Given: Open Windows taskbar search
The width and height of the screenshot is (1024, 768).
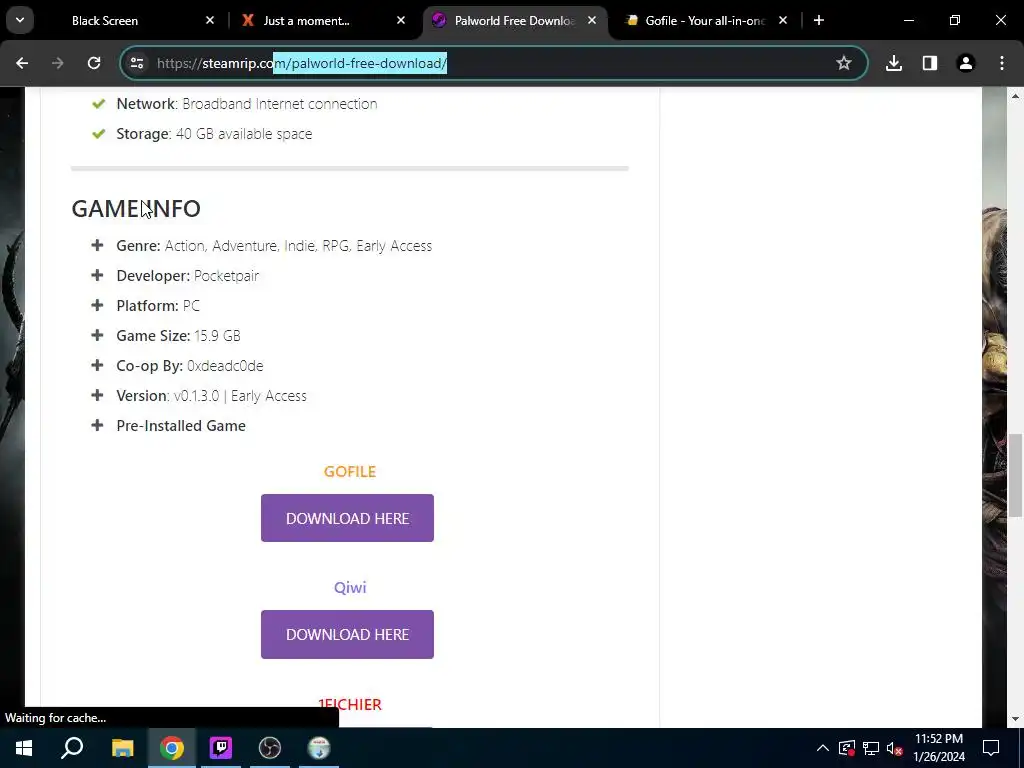Looking at the screenshot, I should coord(72,748).
